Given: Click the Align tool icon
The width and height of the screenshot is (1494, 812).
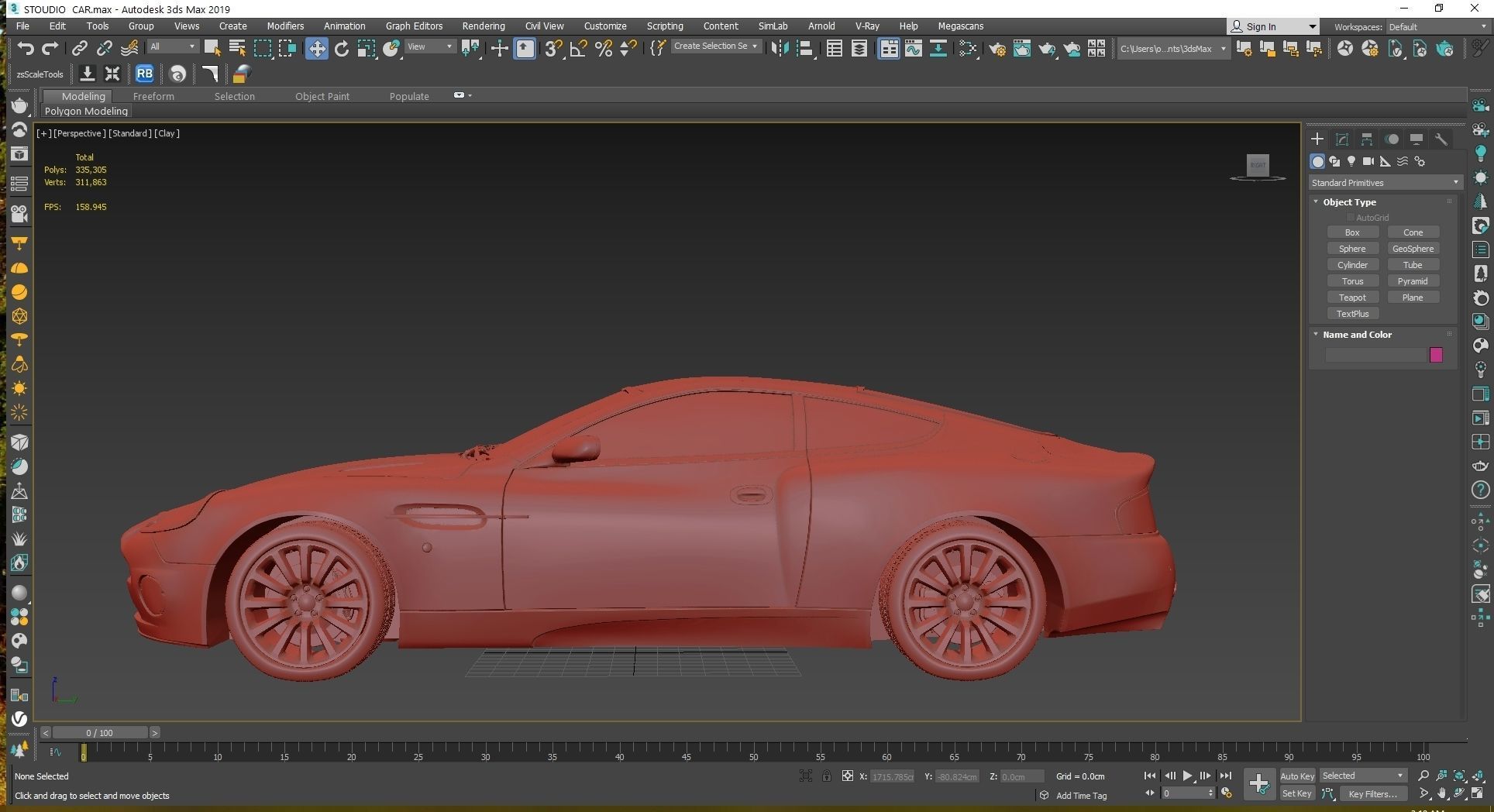Looking at the screenshot, I should (805, 49).
